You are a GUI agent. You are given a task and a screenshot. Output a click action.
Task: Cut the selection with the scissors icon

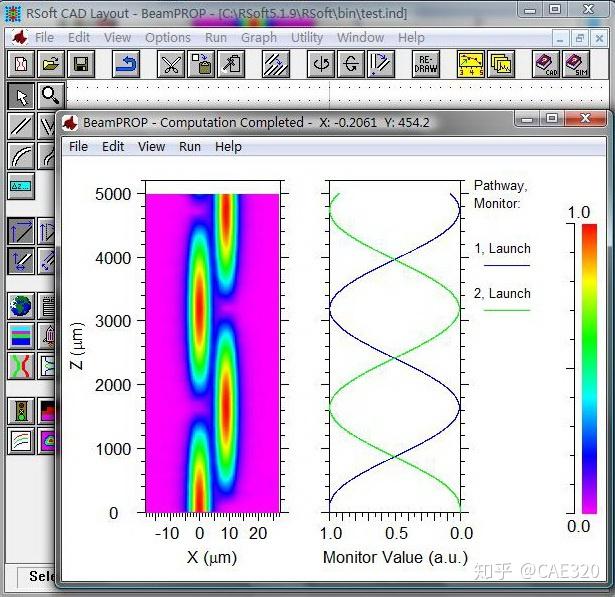pyautogui.click(x=171, y=64)
